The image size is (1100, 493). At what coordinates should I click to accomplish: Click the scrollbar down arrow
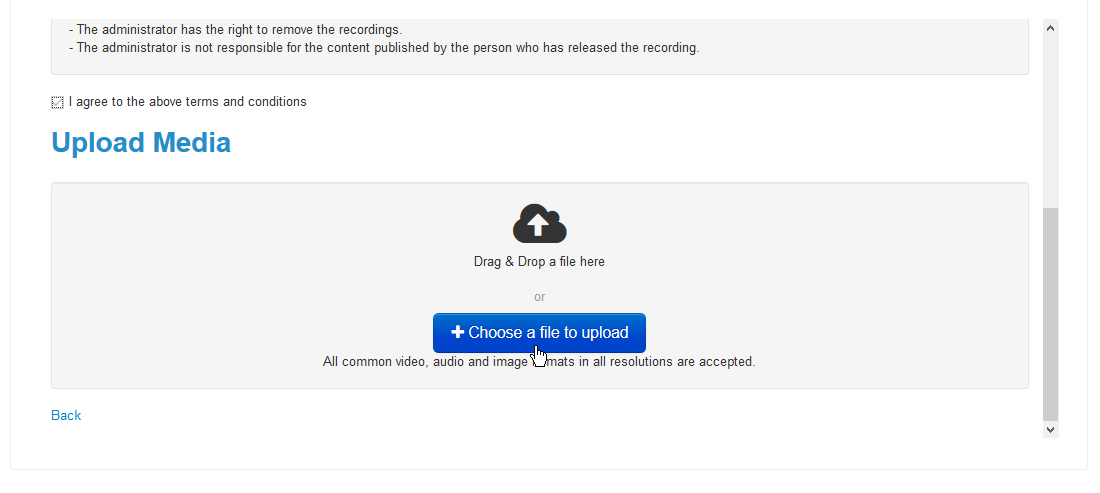point(1050,429)
